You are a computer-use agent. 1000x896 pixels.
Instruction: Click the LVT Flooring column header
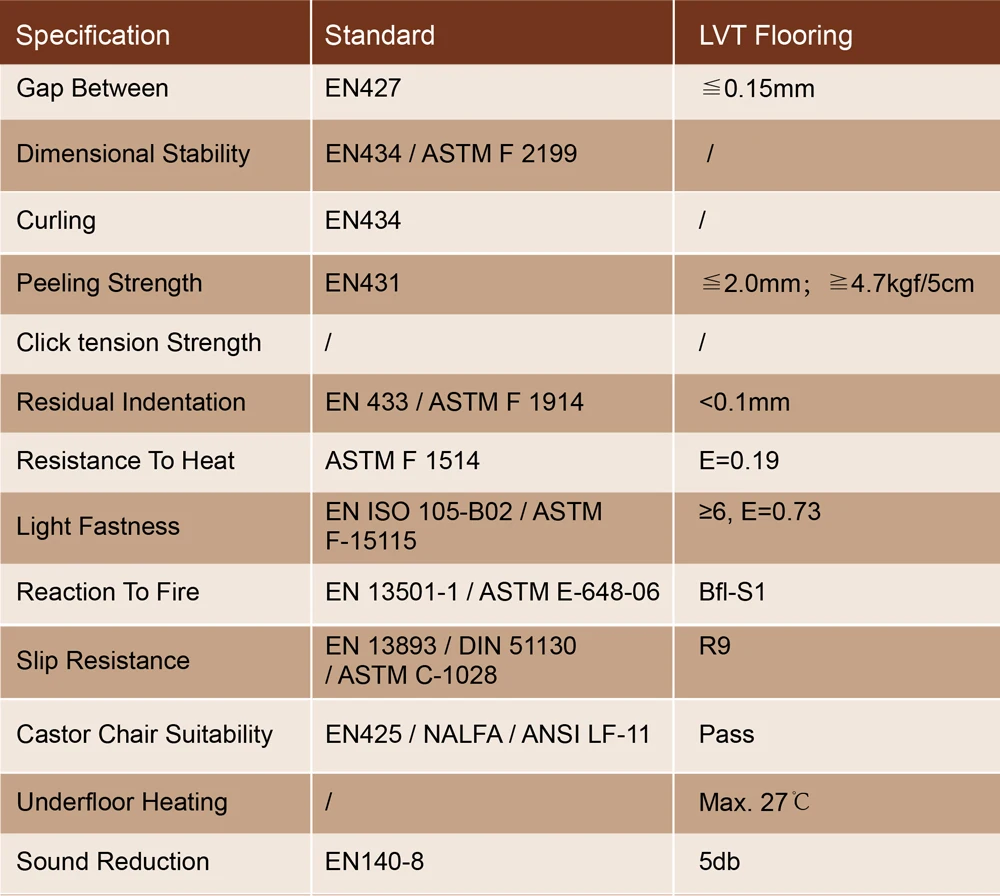point(776,36)
